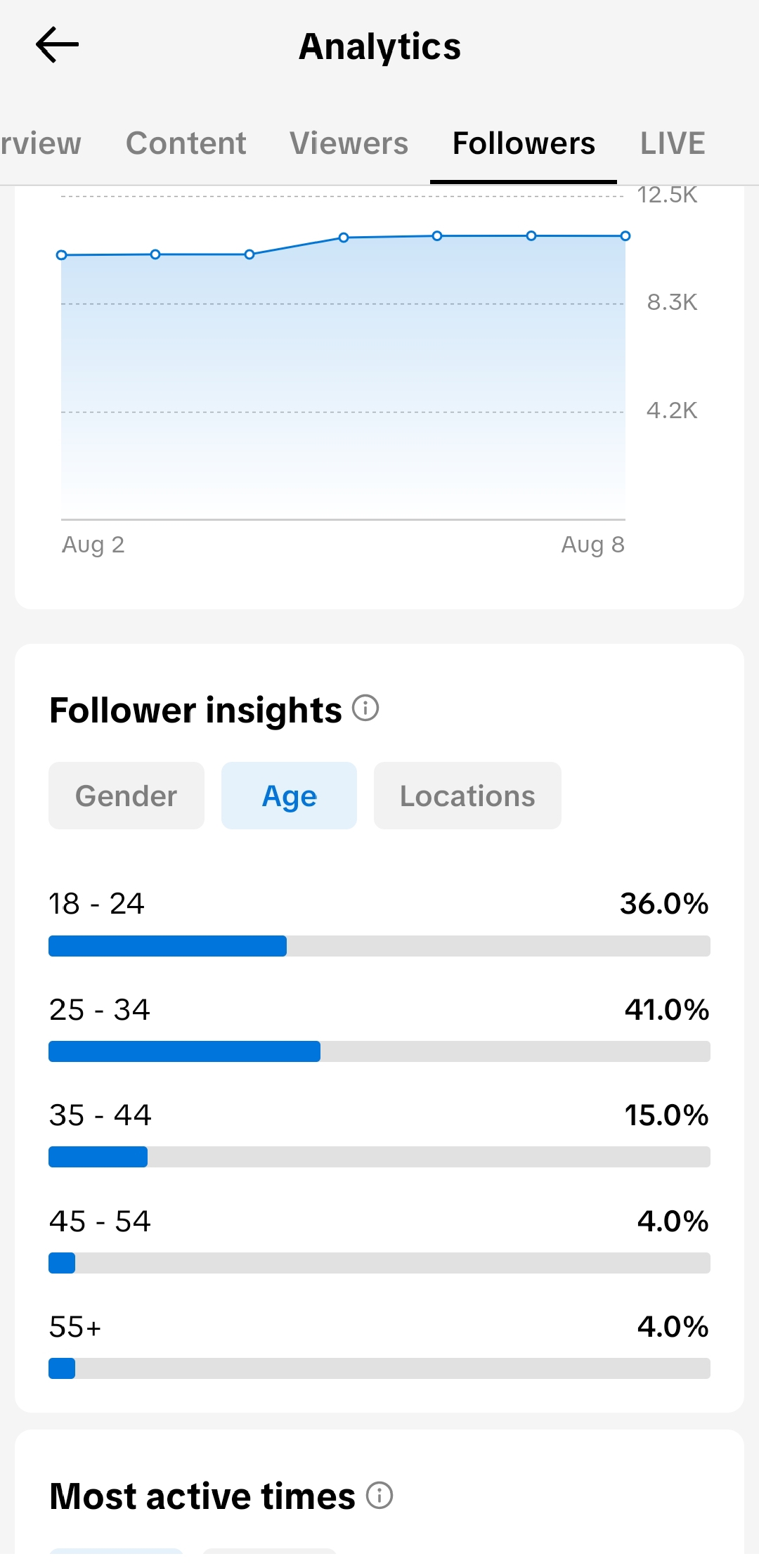The height and width of the screenshot is (1568, 759).
Task: Open the LIVE analytics tab
Action: tap(673, 143)
